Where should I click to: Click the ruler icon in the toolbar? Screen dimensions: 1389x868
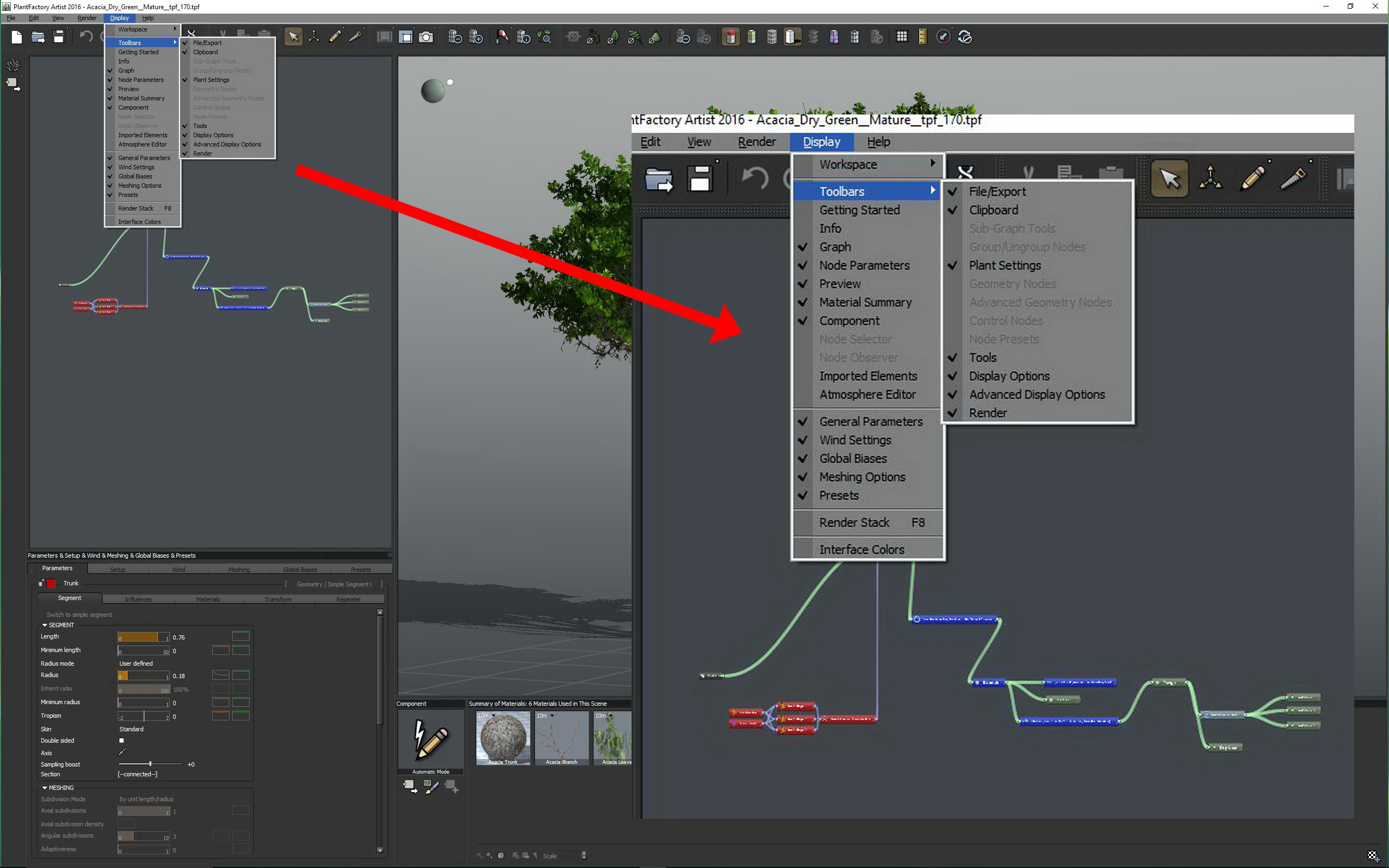(x=922, y=37)
